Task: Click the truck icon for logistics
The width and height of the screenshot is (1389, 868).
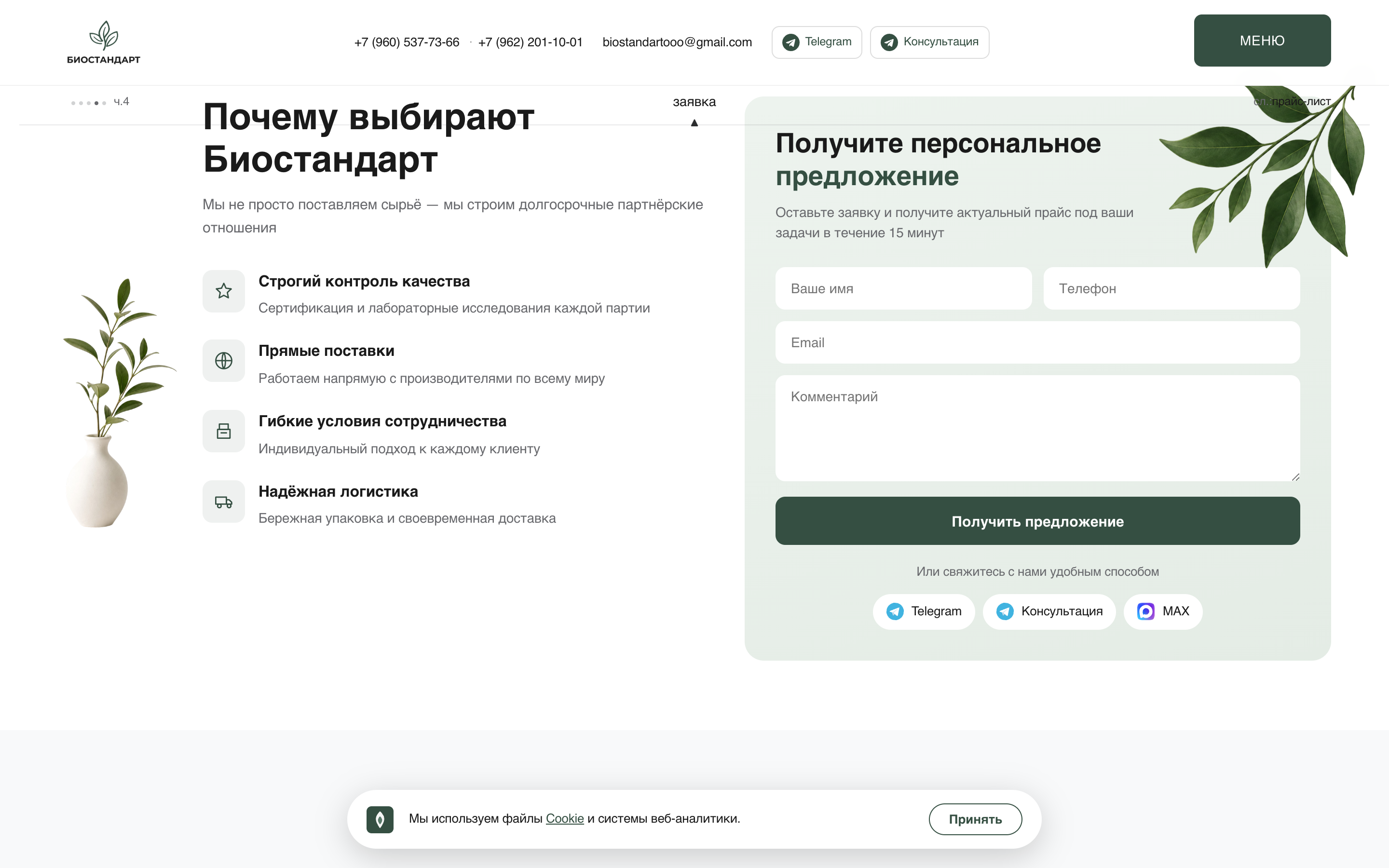Action: [223, 502]
